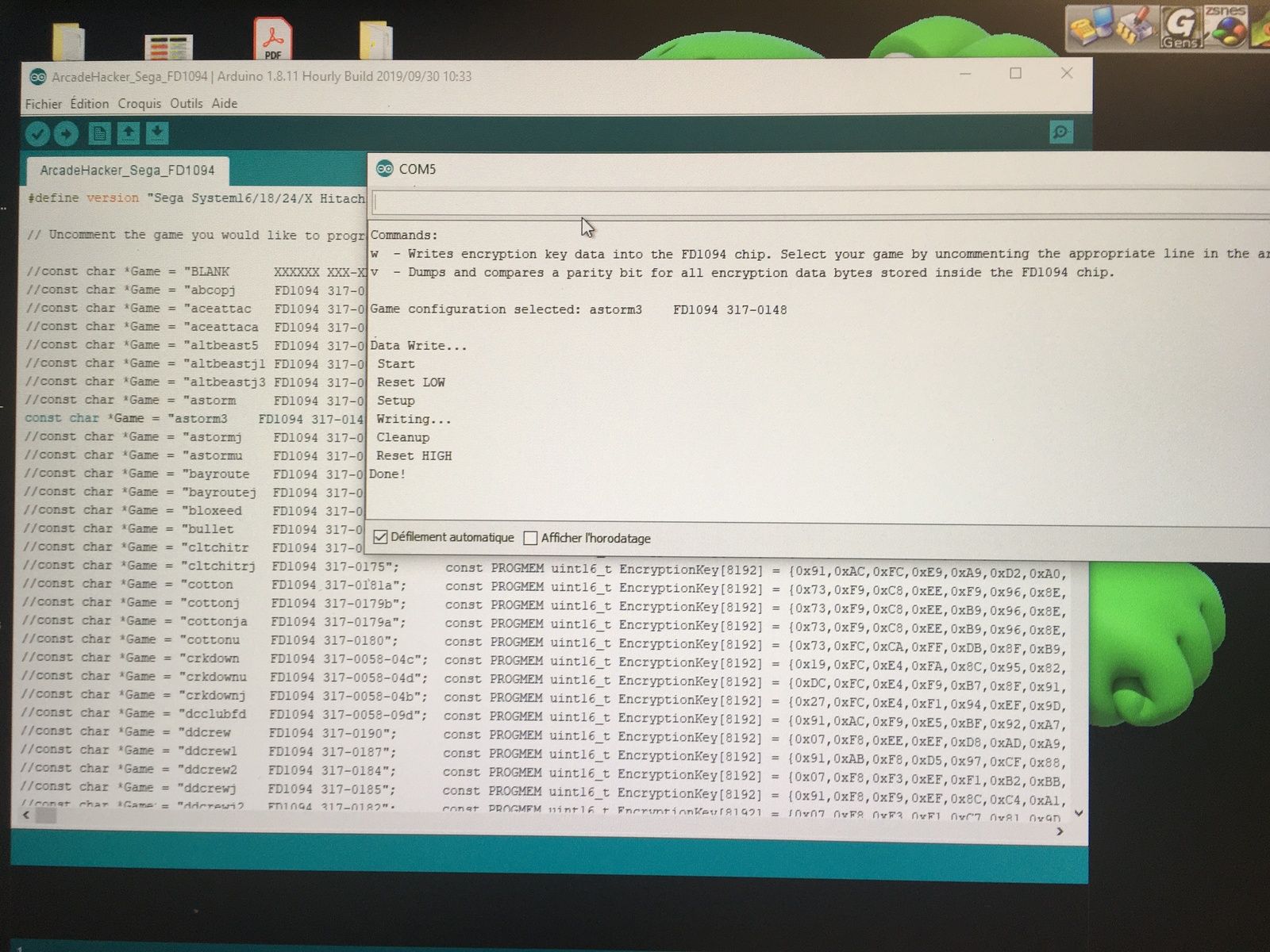Click the Arduino logo in COM5 title bar
Screen dimensions: 1270x952
[385, 168]
